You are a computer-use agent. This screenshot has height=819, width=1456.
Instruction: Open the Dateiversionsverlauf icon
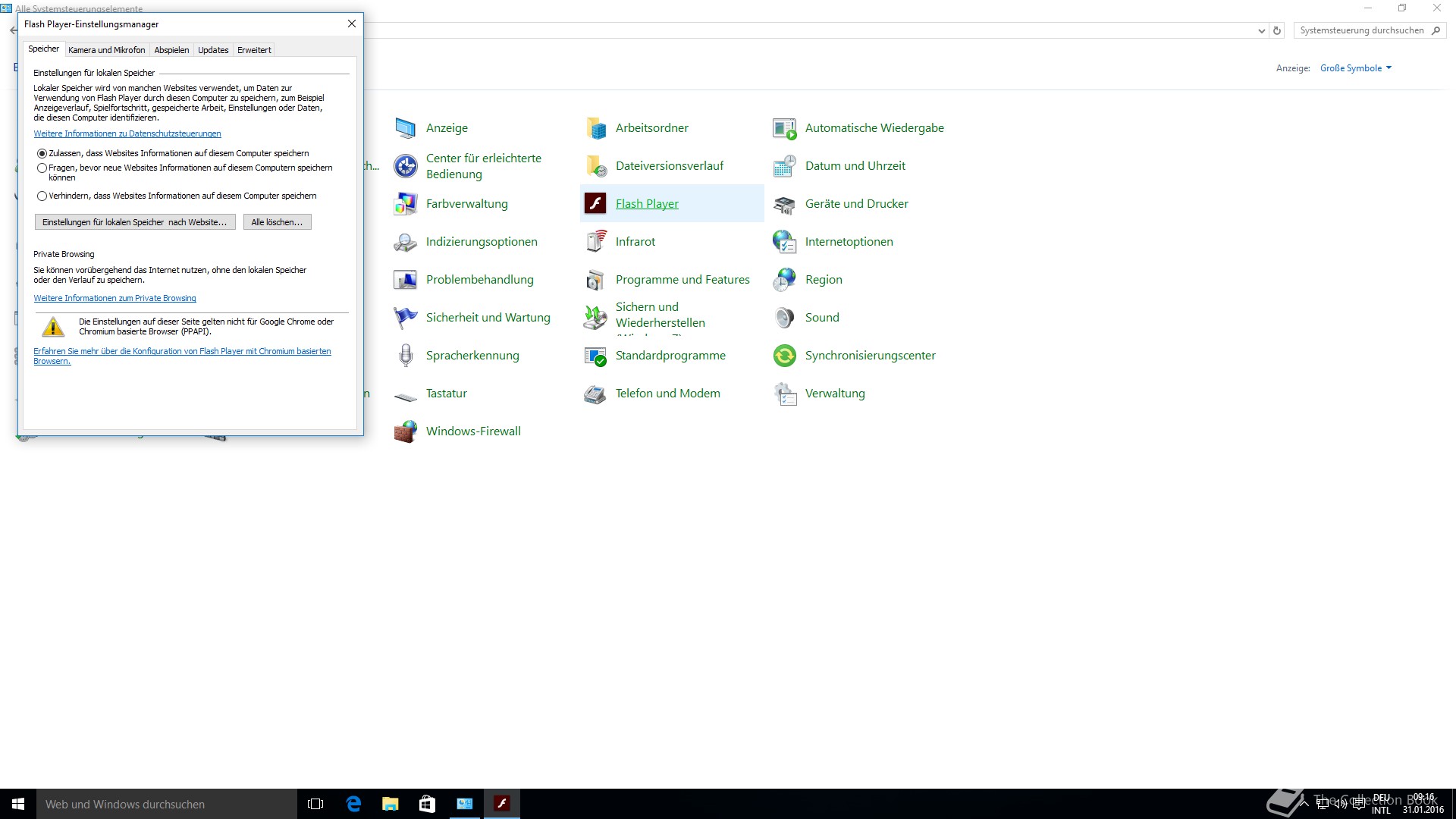(x=595, y=166)
